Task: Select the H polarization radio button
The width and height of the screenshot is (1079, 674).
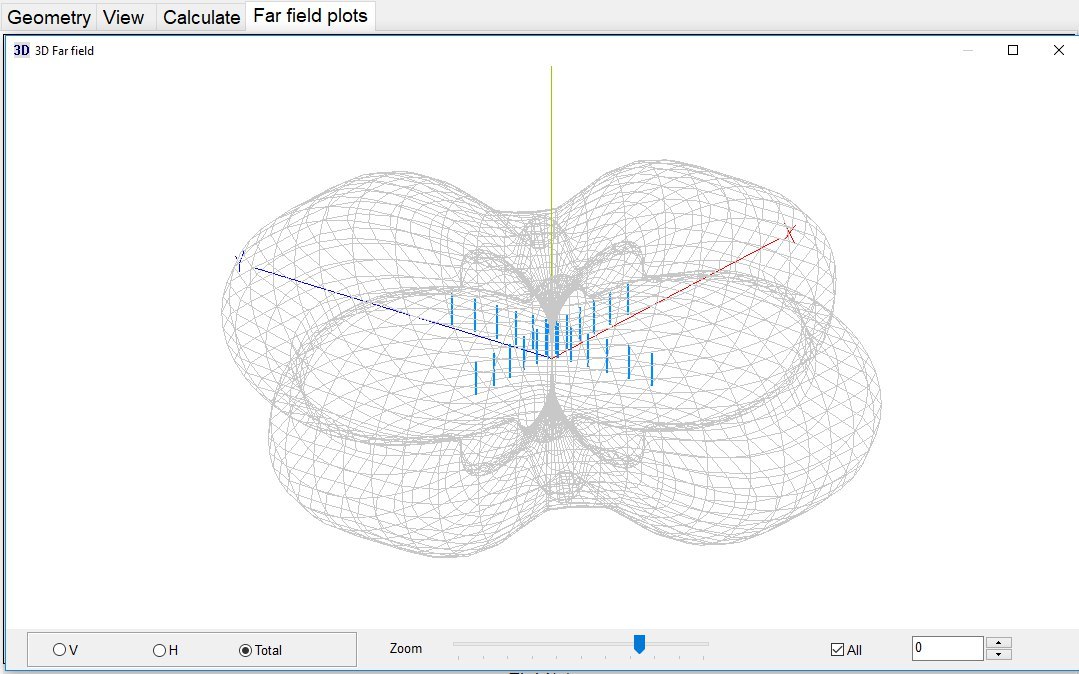Action: point(160,650)
